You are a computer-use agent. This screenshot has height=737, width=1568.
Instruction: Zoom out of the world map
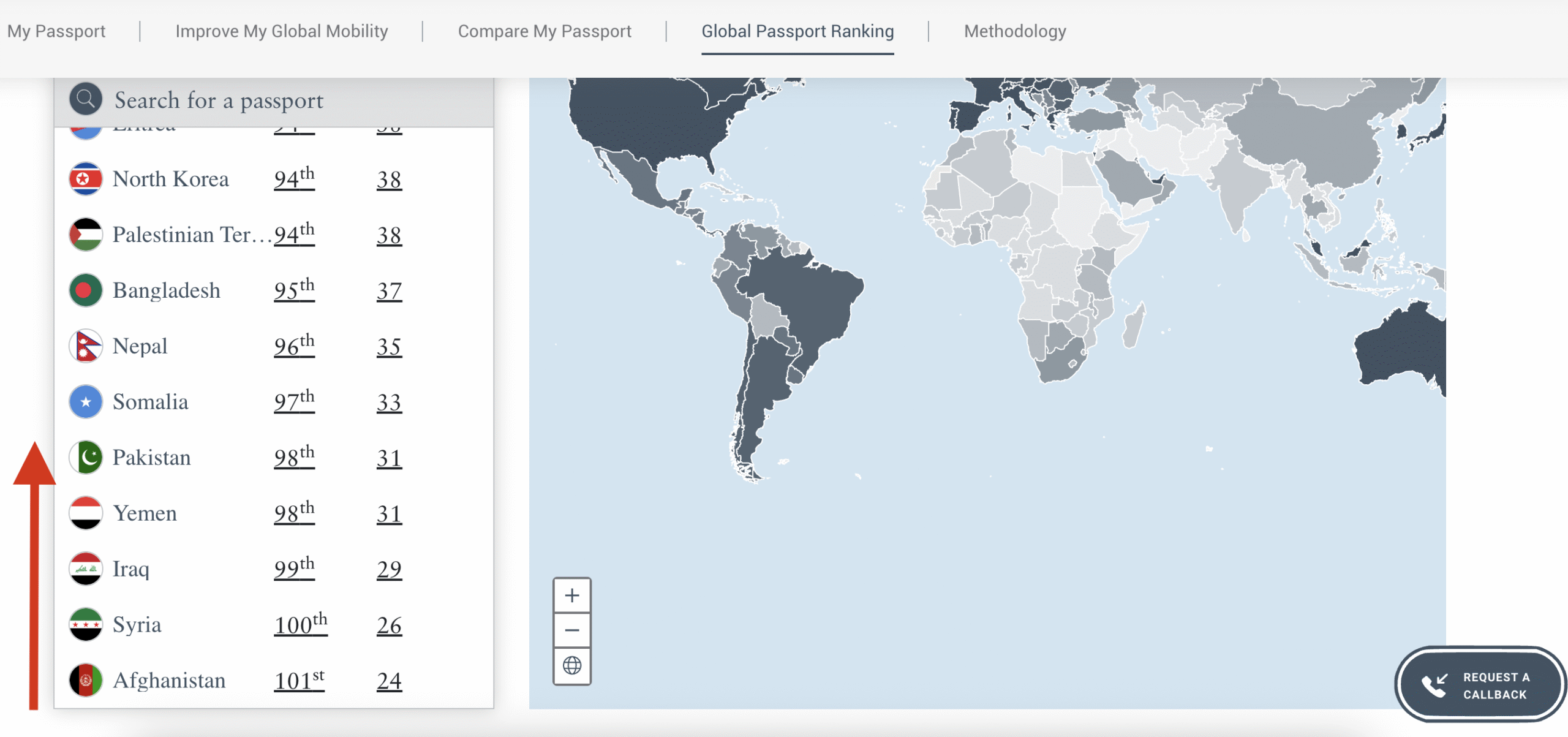tap(571, 630)
